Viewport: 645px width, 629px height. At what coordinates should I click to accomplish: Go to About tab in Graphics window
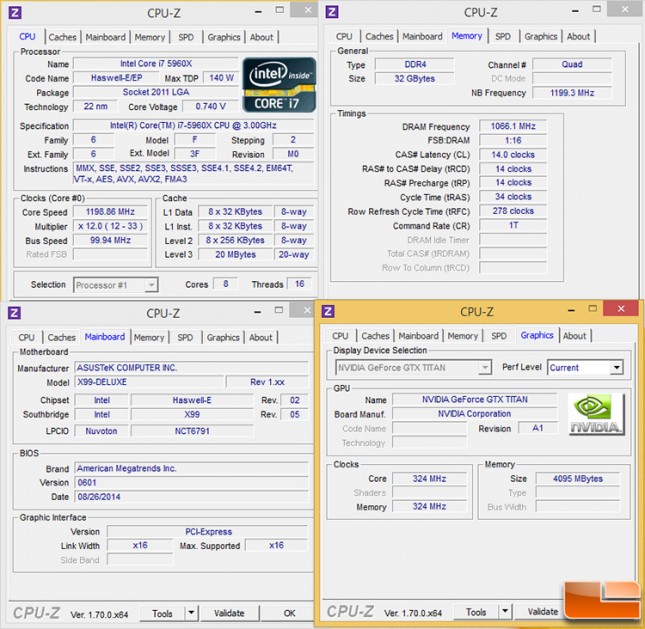(x=575, y=336)
